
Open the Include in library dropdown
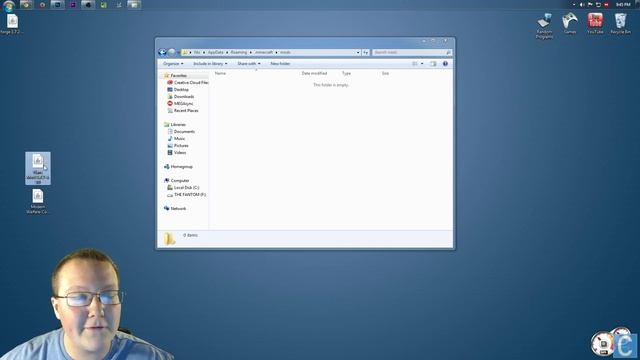pos(210,64)
